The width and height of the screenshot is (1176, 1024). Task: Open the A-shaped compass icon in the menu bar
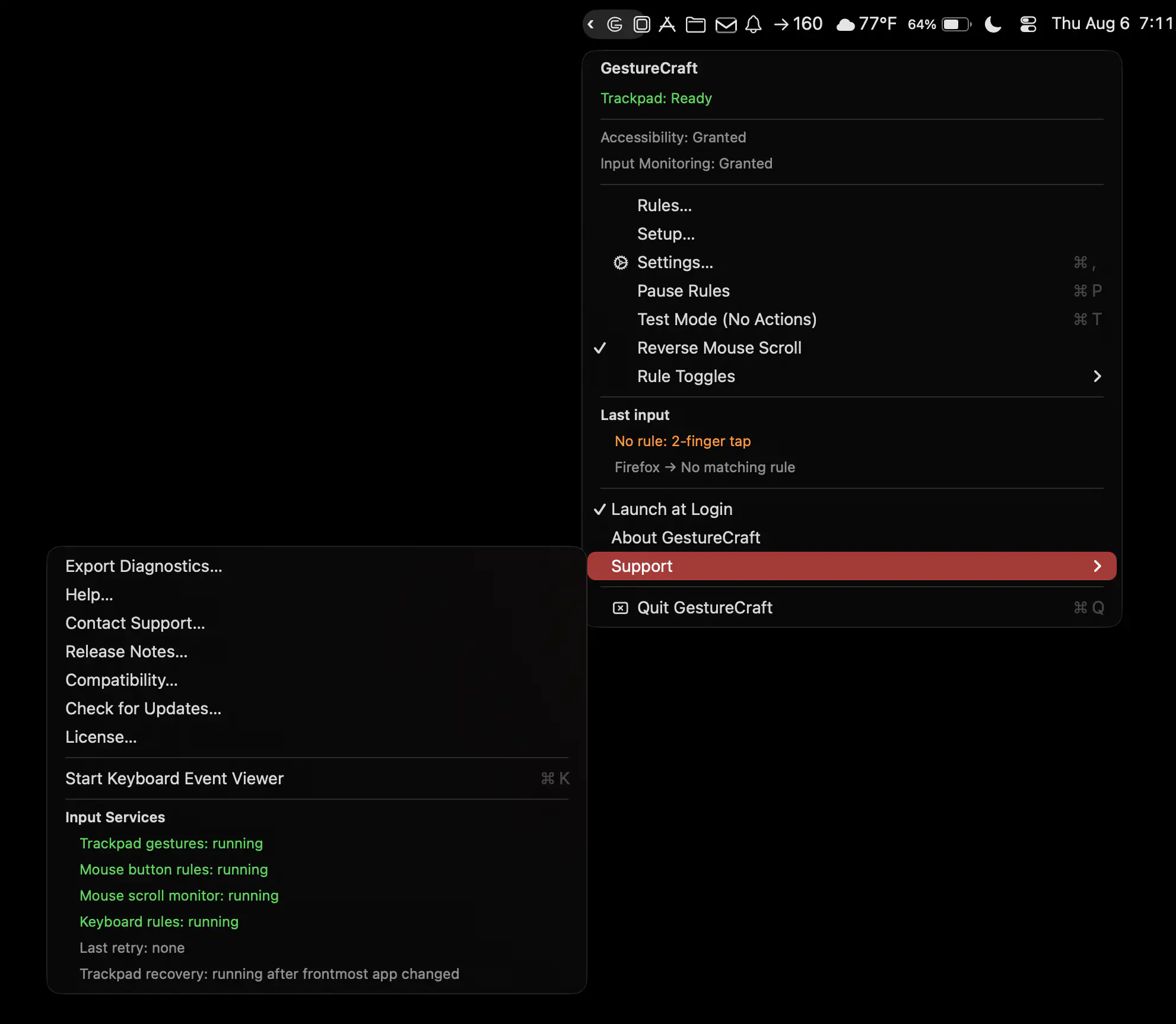pos(668,24)
